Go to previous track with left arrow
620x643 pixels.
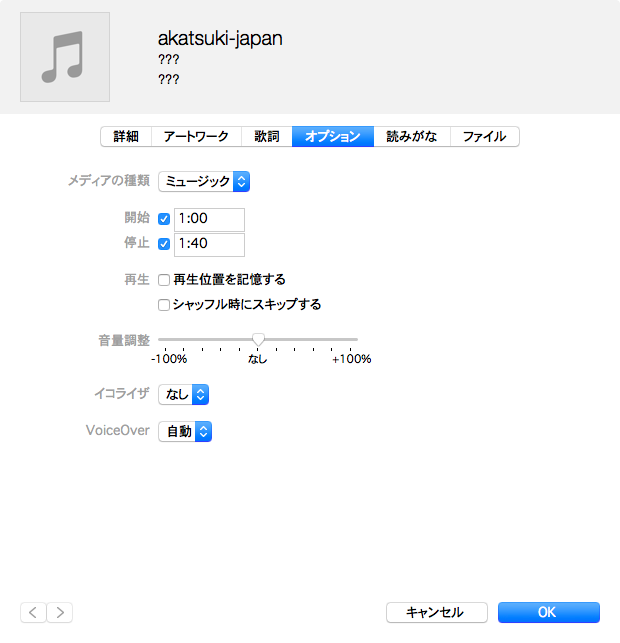(x=33, y=613)
